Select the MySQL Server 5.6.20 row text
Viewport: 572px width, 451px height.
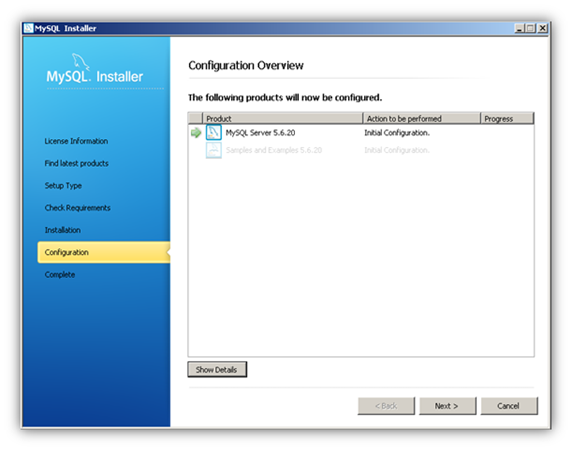tap(260, 133)
